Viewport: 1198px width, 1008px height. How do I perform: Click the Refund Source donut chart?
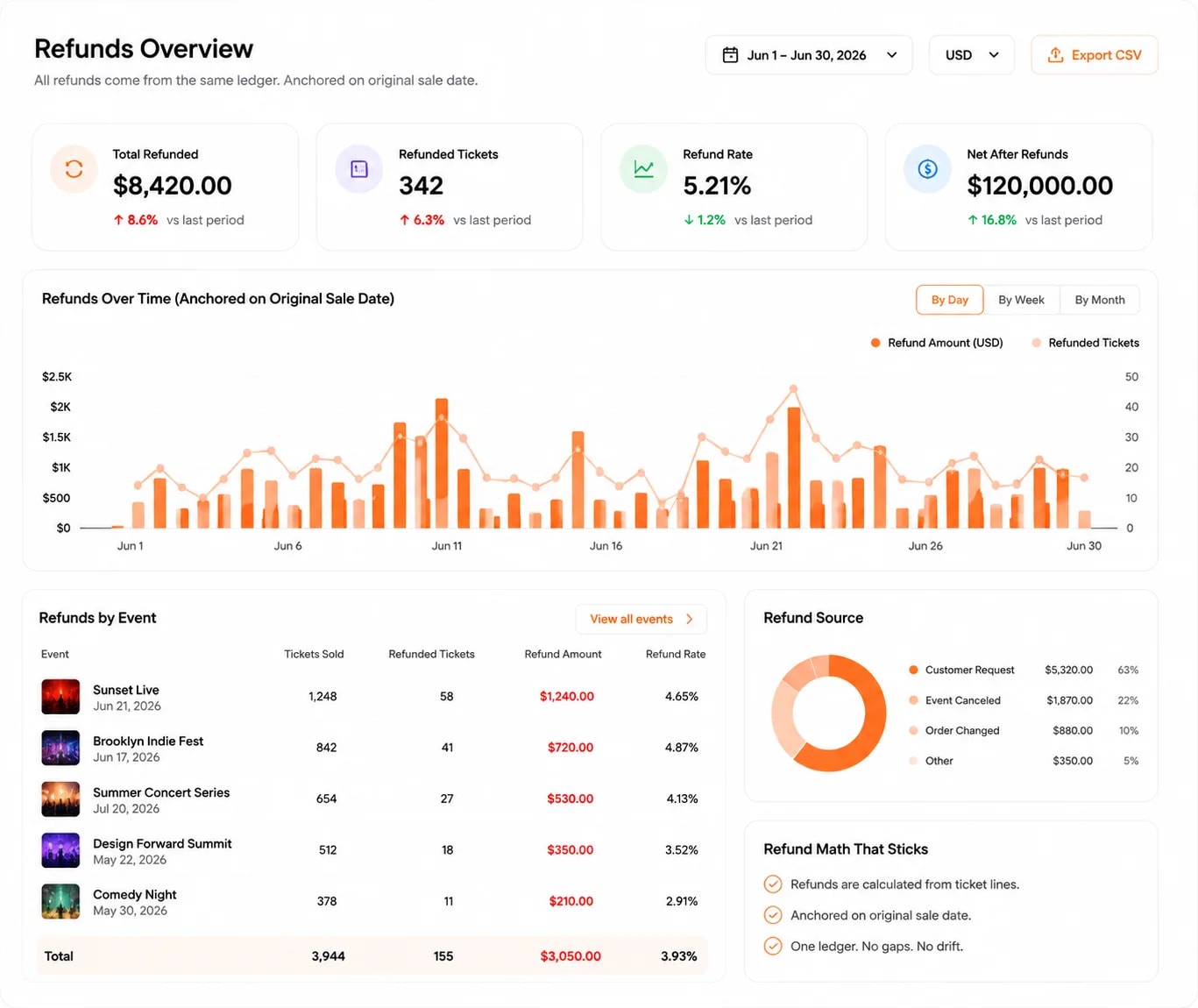(x=829, y=713)
